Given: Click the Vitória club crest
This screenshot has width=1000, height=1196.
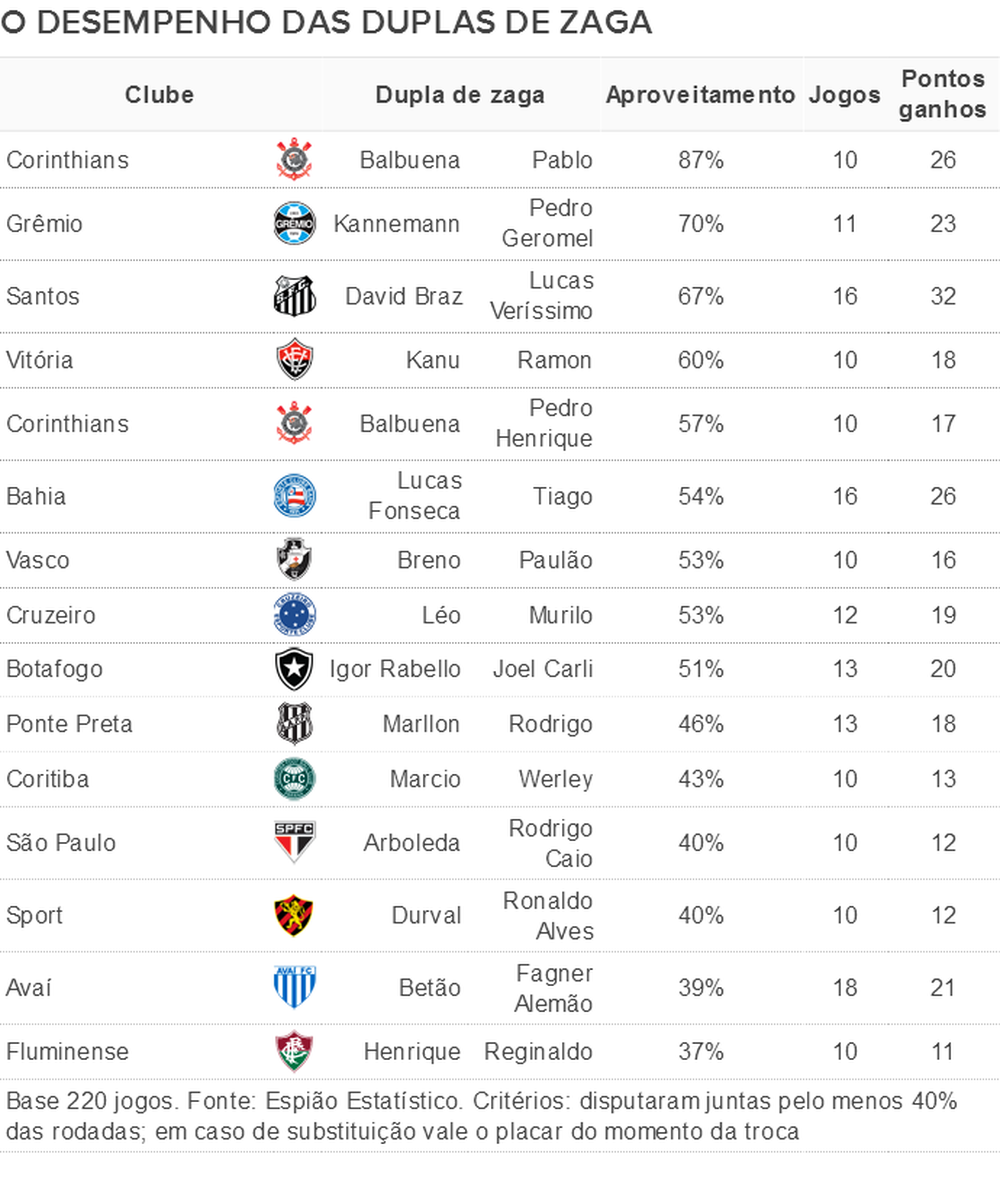Looking at the screenshot, I should click(294, 360).
